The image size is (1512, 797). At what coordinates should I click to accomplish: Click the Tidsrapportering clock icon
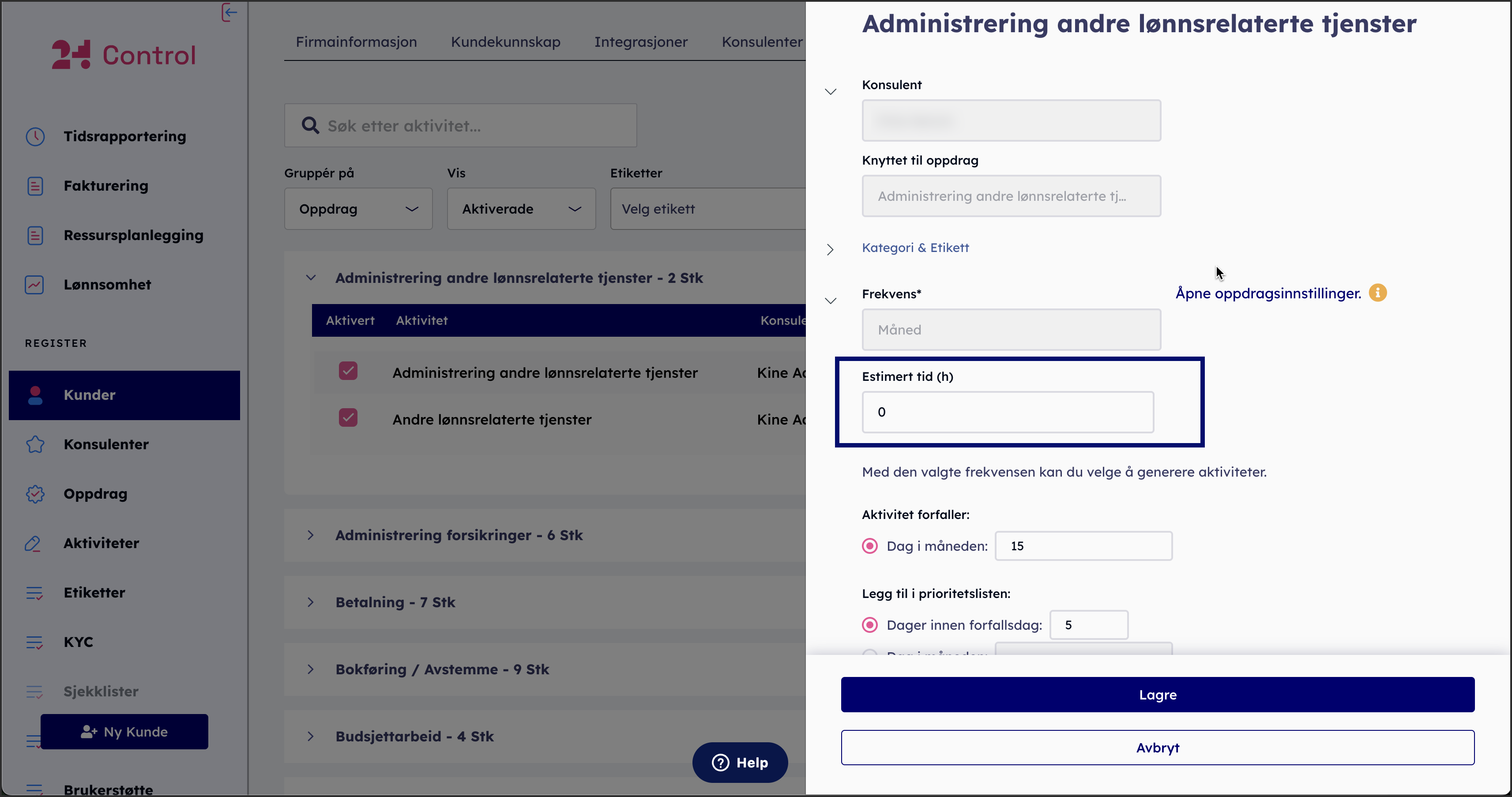click(35, 136)
